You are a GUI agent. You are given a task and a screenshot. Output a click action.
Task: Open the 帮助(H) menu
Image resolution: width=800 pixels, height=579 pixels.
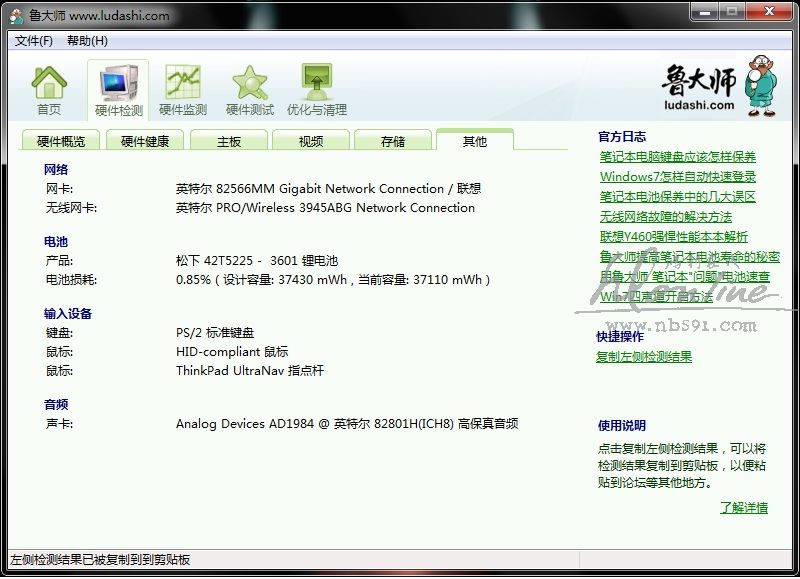(x=87, y=41)
